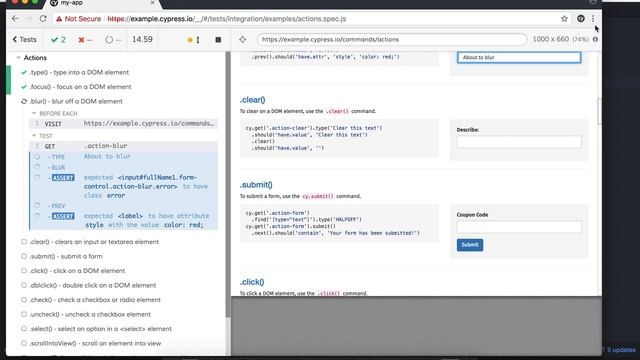640x360 pixels.
Task: Open .clear() - clears an input test
Action: 94,242
